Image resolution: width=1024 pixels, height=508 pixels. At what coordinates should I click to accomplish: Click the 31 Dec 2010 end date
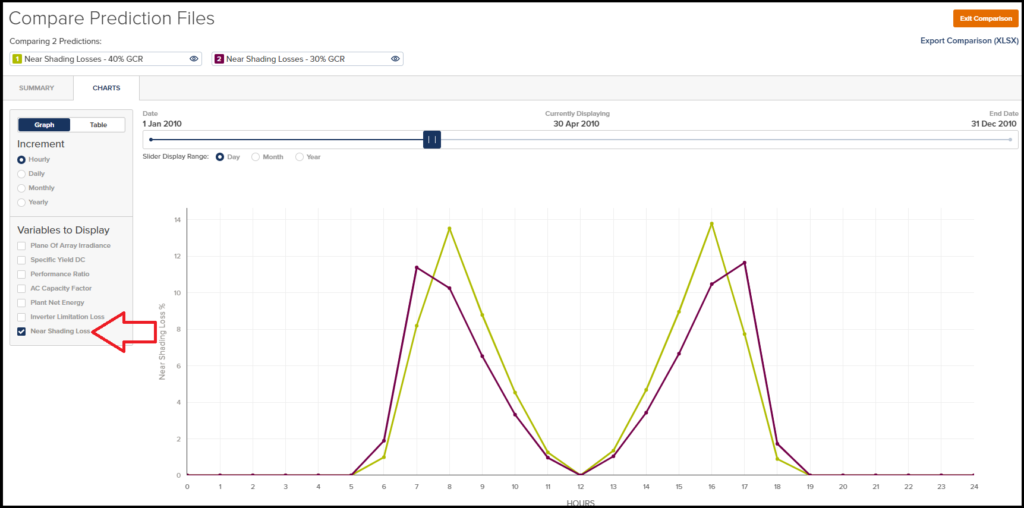point(994,124)
